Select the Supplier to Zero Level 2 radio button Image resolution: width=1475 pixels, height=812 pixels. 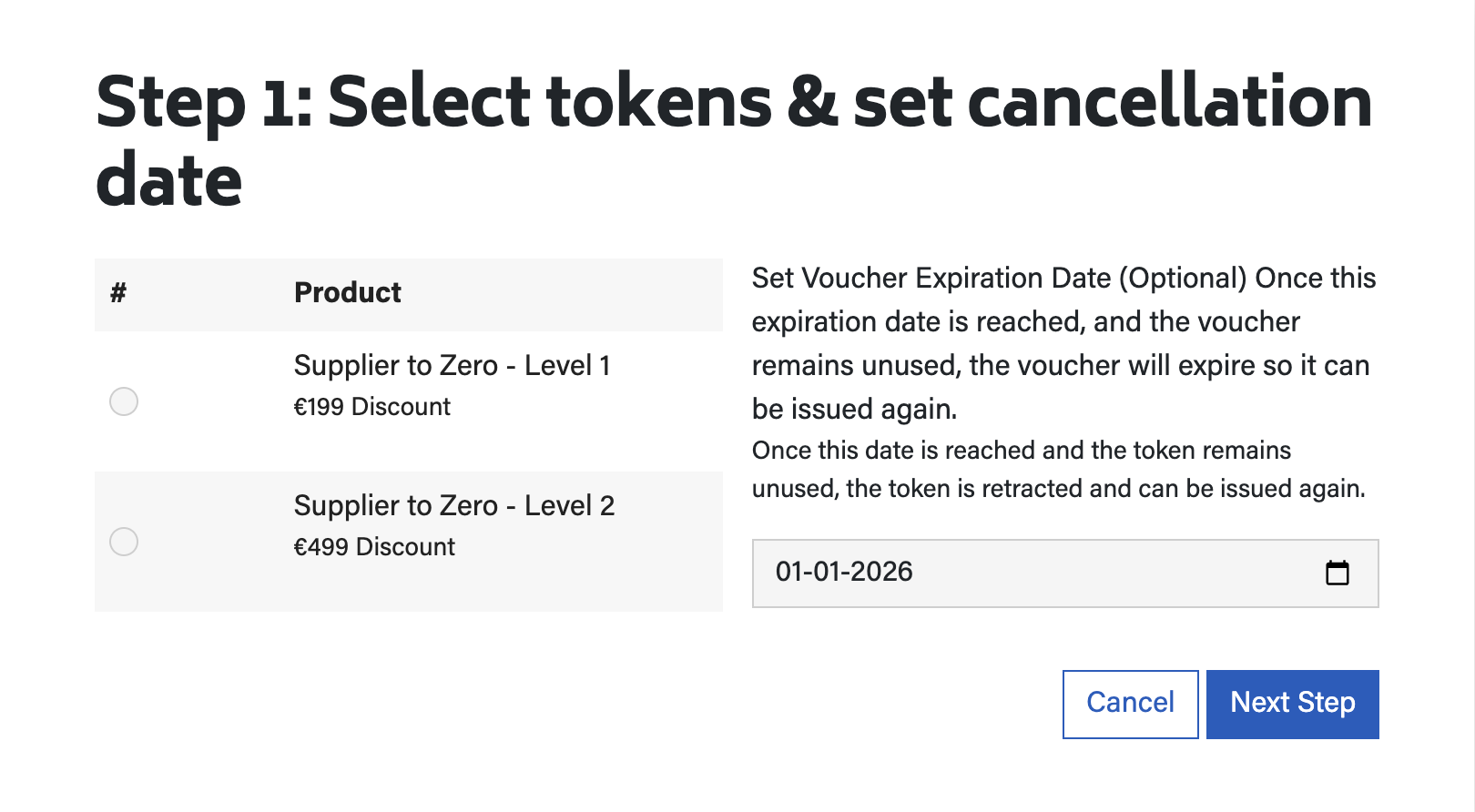(124, 542)
